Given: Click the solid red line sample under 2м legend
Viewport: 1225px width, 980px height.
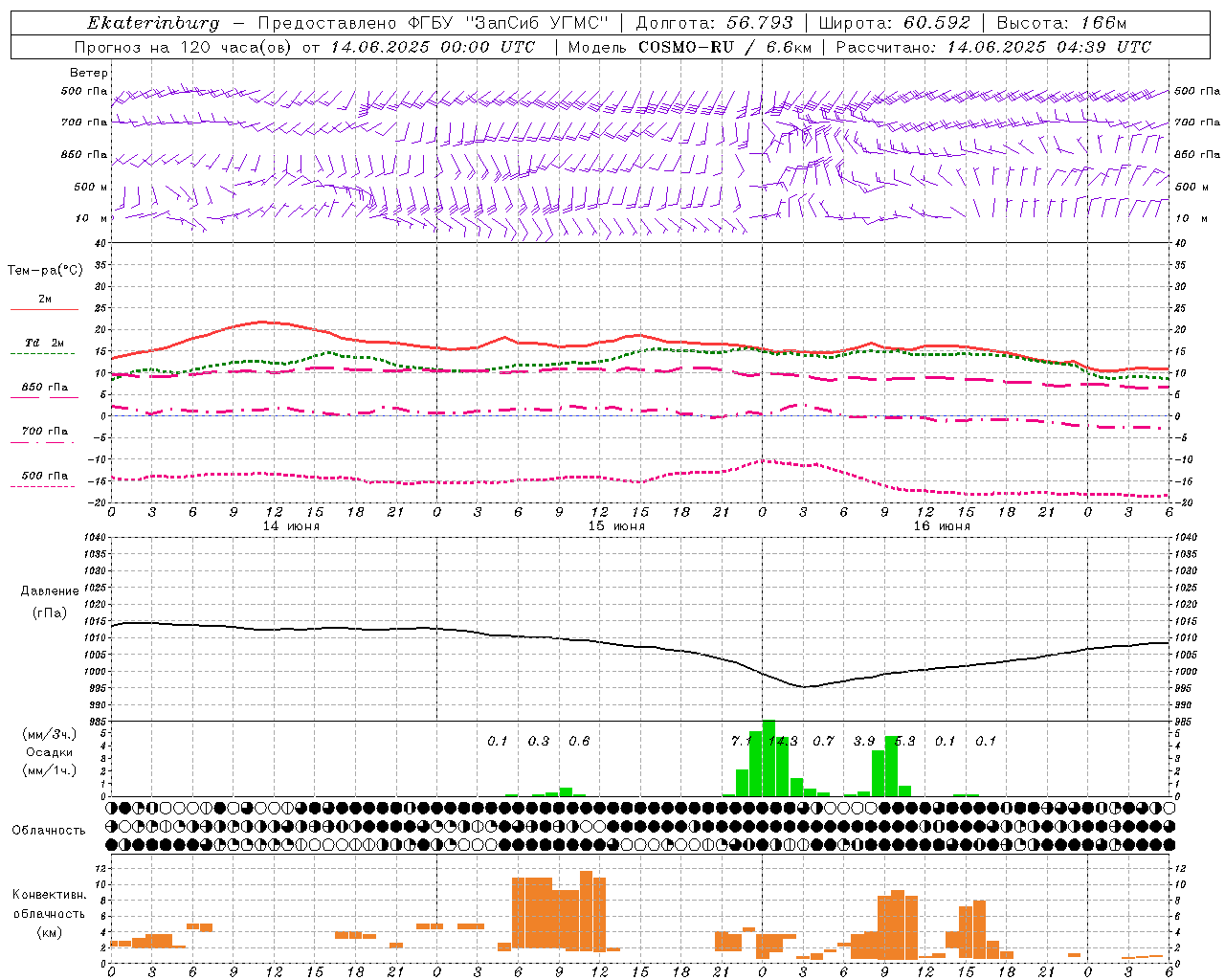Looking at the screenshot, I should point(44,309).
